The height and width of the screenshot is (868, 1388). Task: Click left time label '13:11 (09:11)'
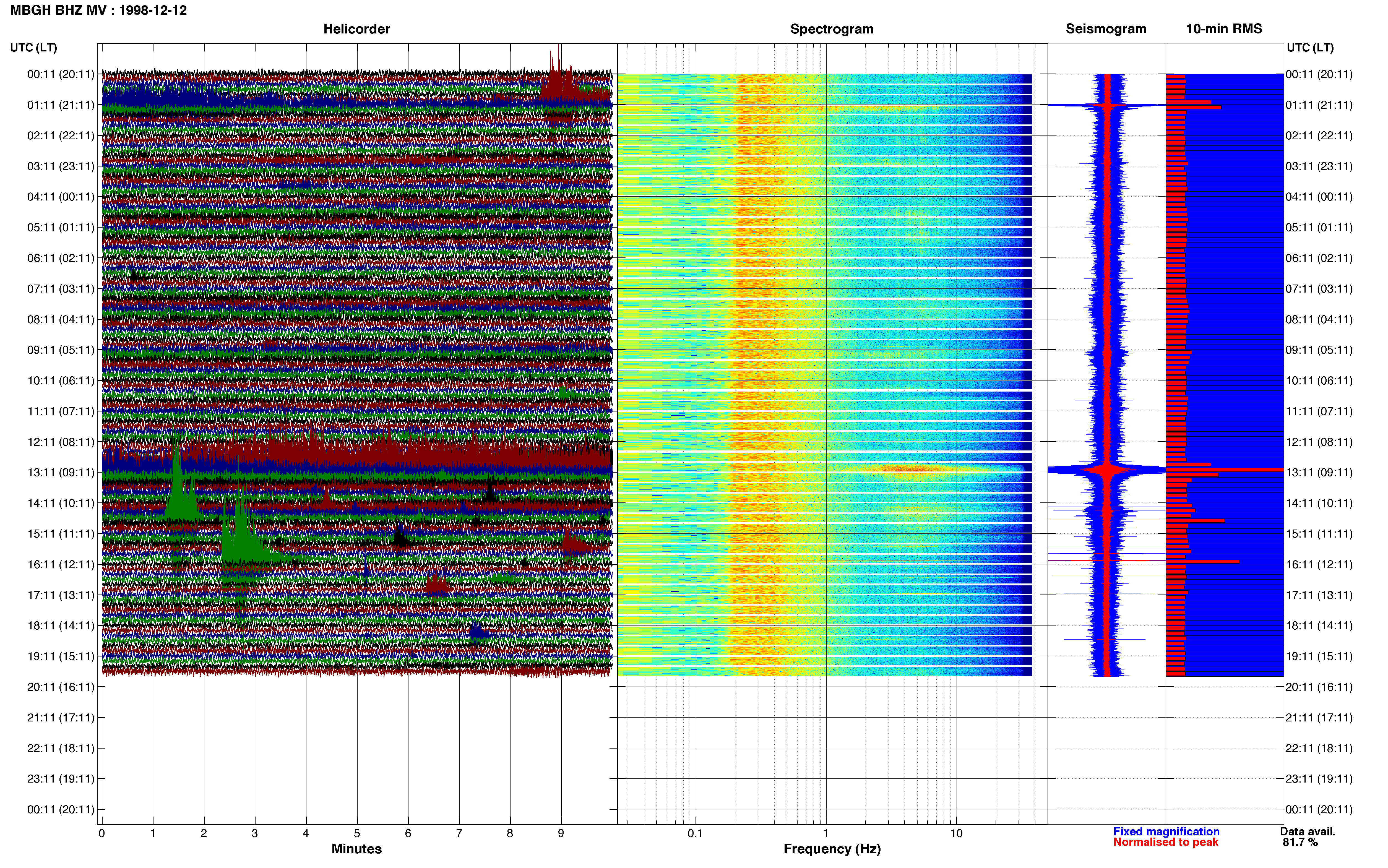coord(61,473)
